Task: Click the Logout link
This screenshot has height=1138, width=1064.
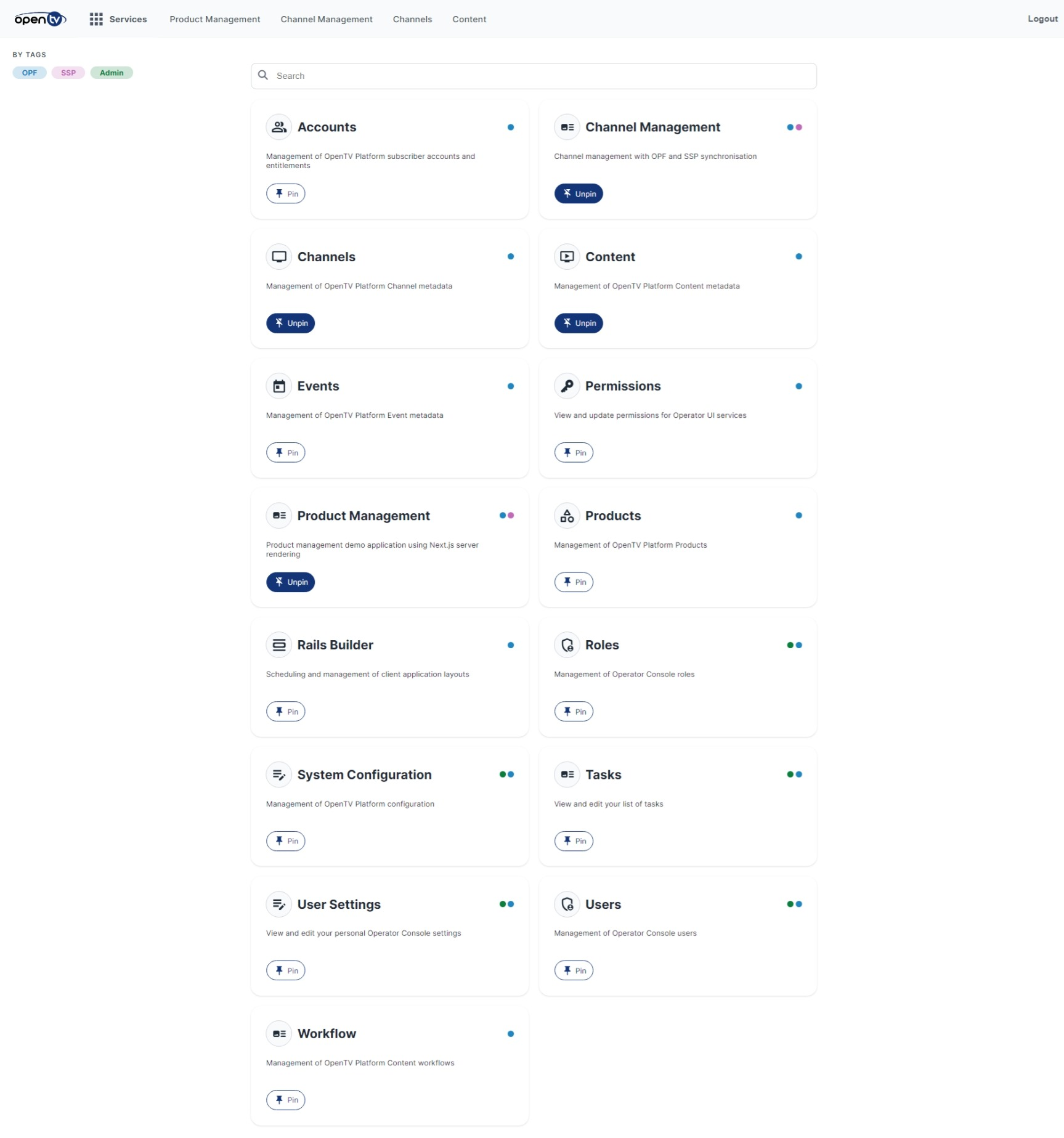Action: [1042, 19]
